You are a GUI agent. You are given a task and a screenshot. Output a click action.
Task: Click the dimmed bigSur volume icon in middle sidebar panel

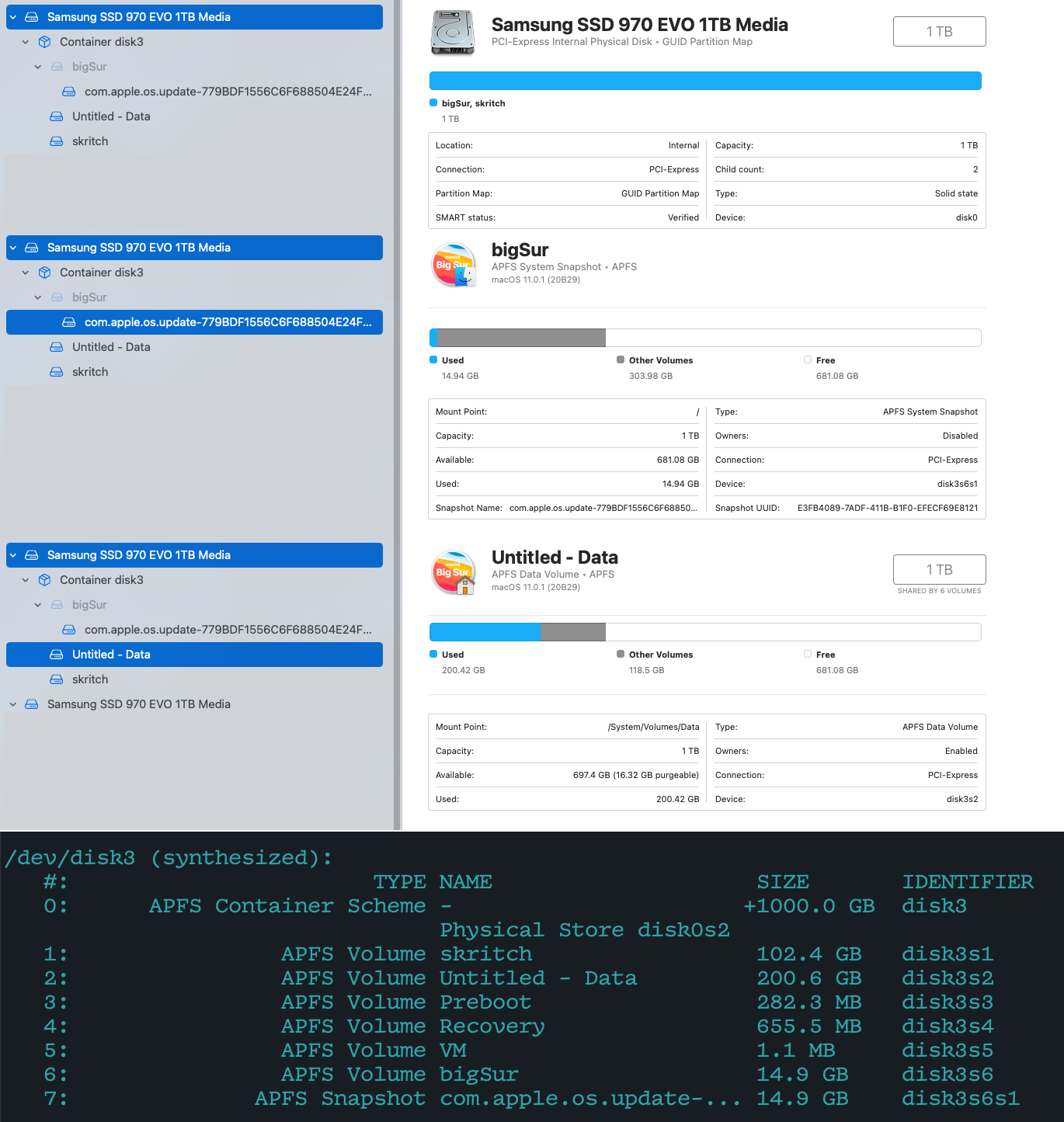(57, 297)
